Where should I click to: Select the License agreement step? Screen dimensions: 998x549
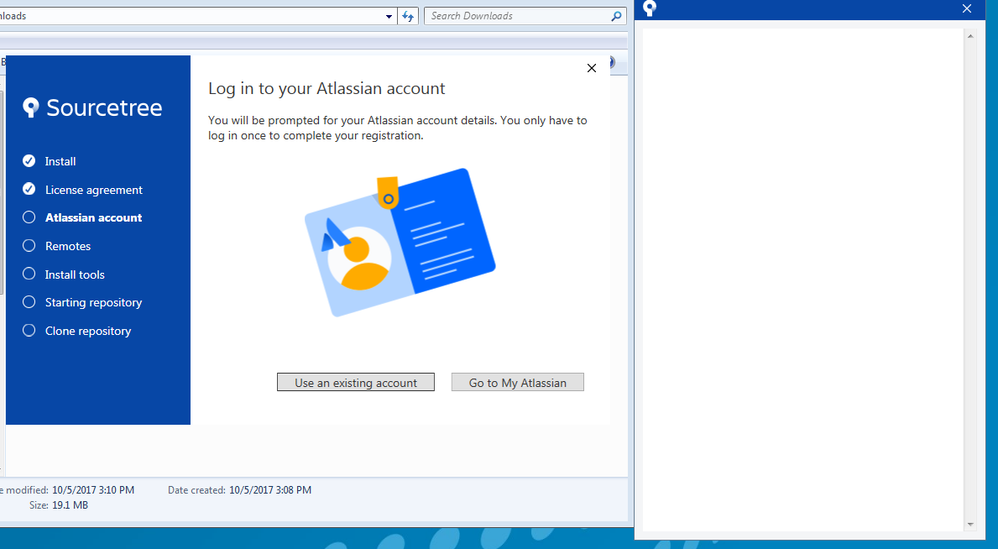(83, 190)
